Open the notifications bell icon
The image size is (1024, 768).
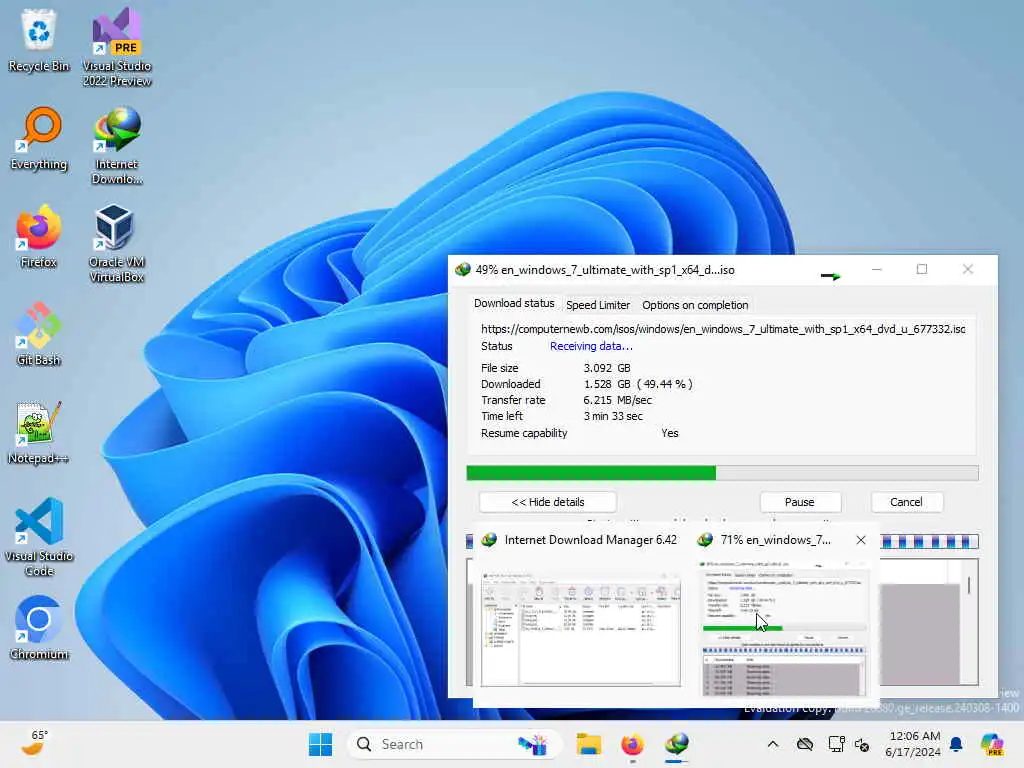956,744
